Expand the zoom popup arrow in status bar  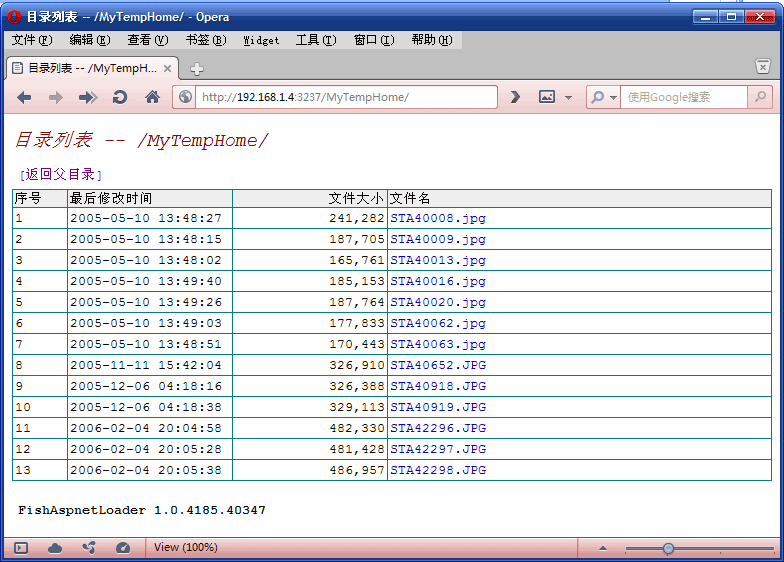(603, 548)
